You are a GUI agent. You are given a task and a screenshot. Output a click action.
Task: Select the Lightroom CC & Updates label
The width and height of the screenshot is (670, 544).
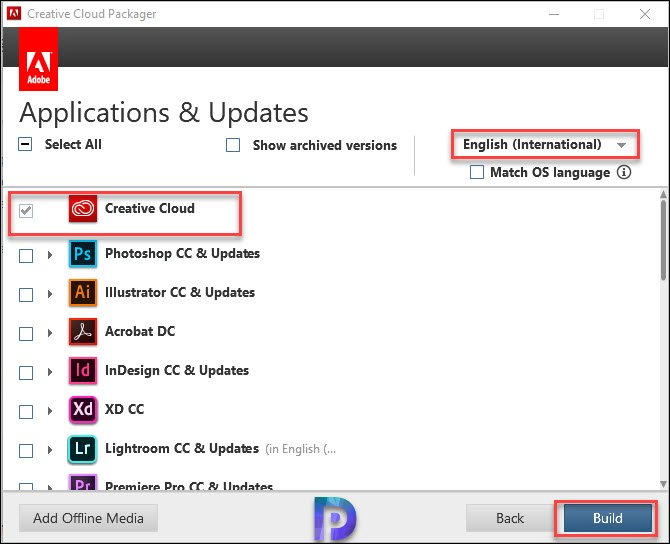click(182, 448)
